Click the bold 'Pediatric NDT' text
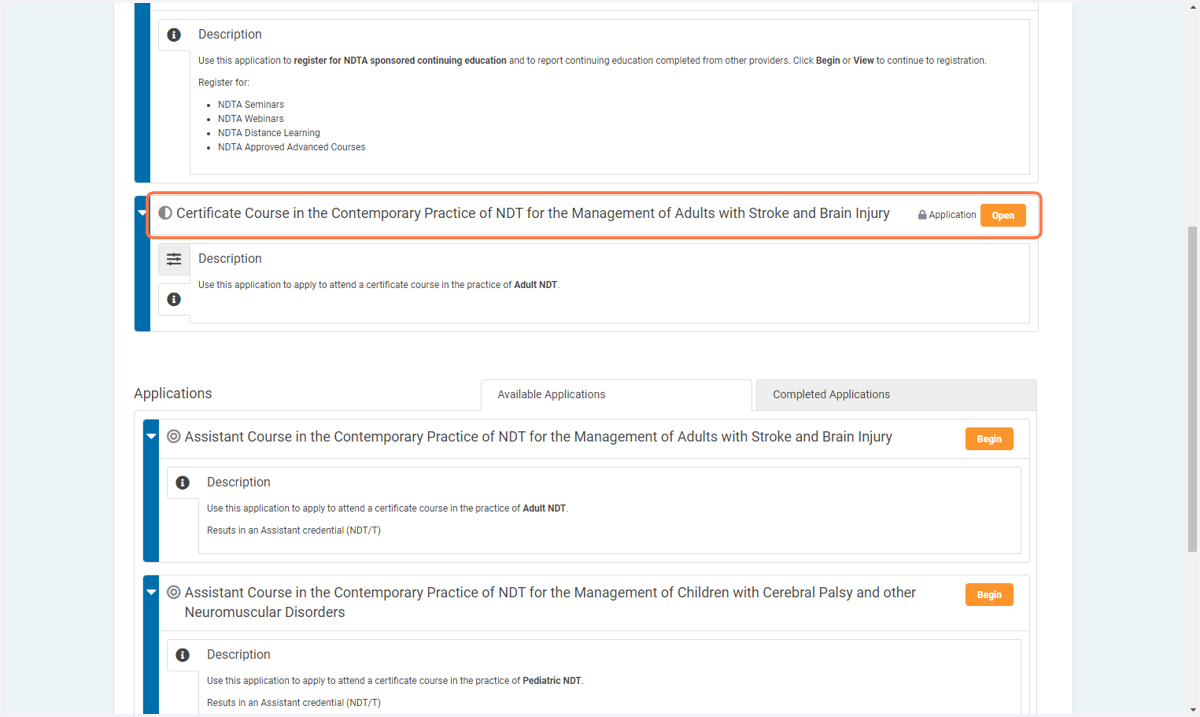The image size is (1200, 717). (x=552, y=681)
